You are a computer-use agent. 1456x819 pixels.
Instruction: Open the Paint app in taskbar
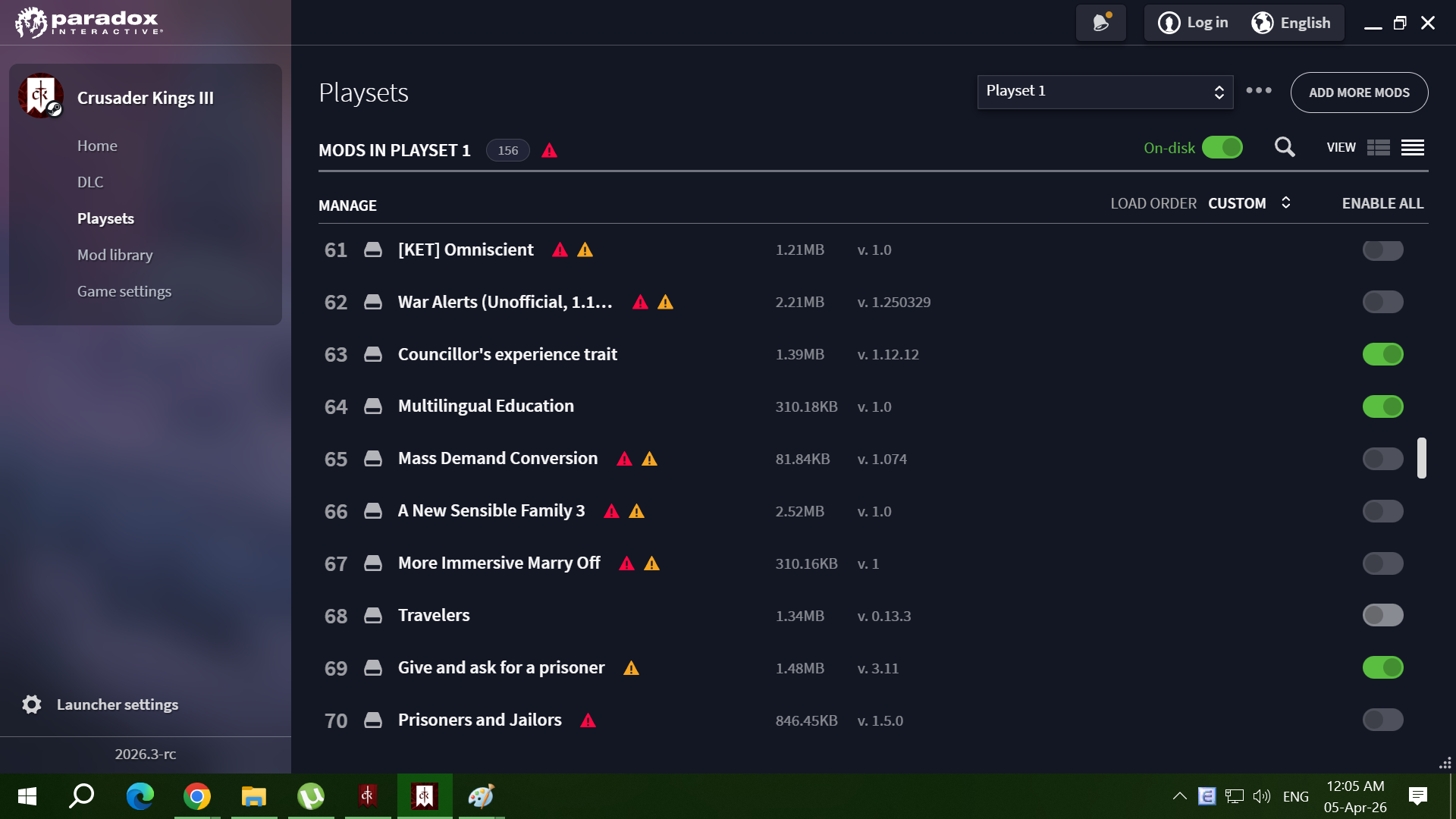tap(481, 796)
